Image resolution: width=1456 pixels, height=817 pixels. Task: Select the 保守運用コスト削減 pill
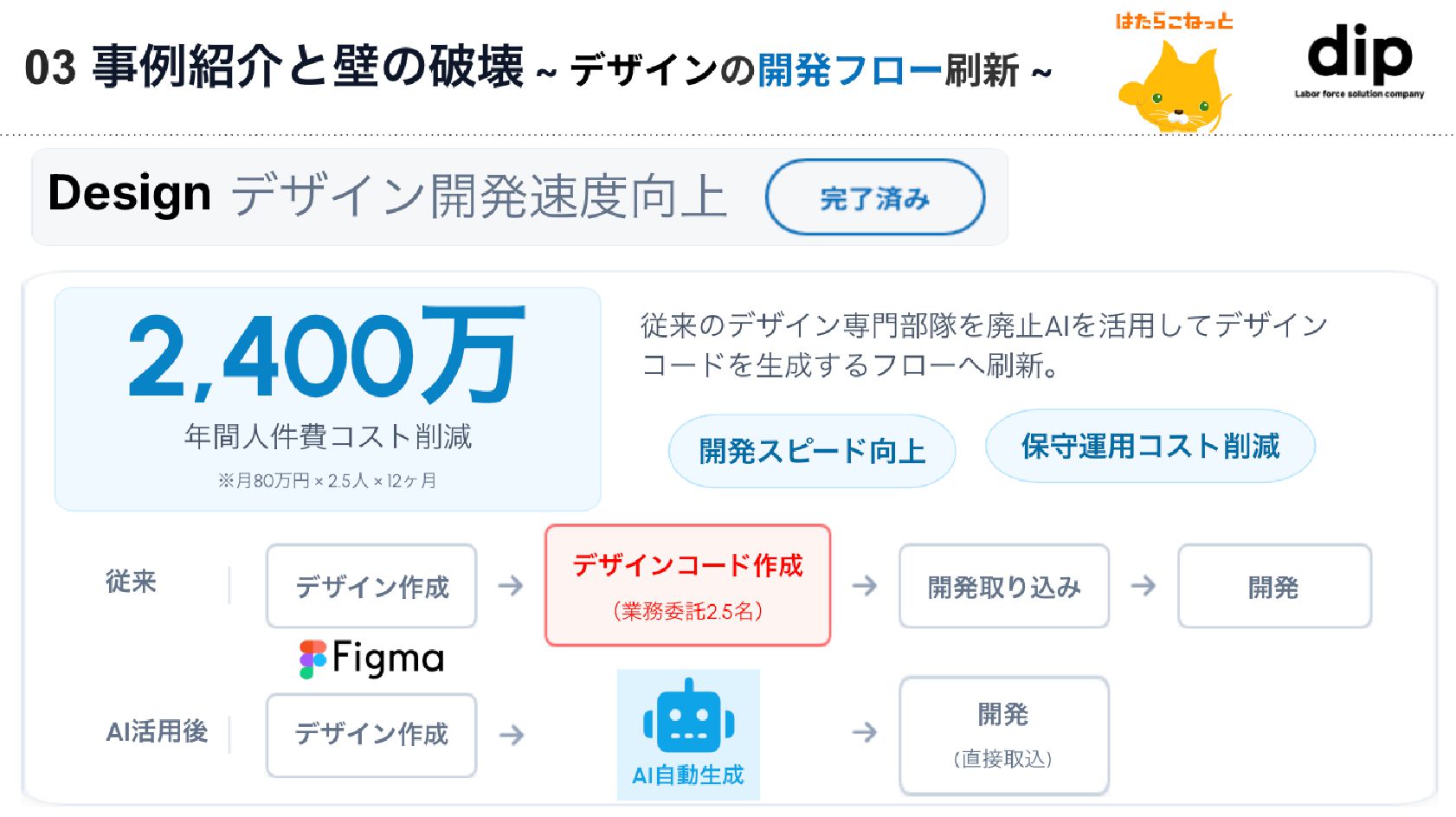pos(1150,446)
